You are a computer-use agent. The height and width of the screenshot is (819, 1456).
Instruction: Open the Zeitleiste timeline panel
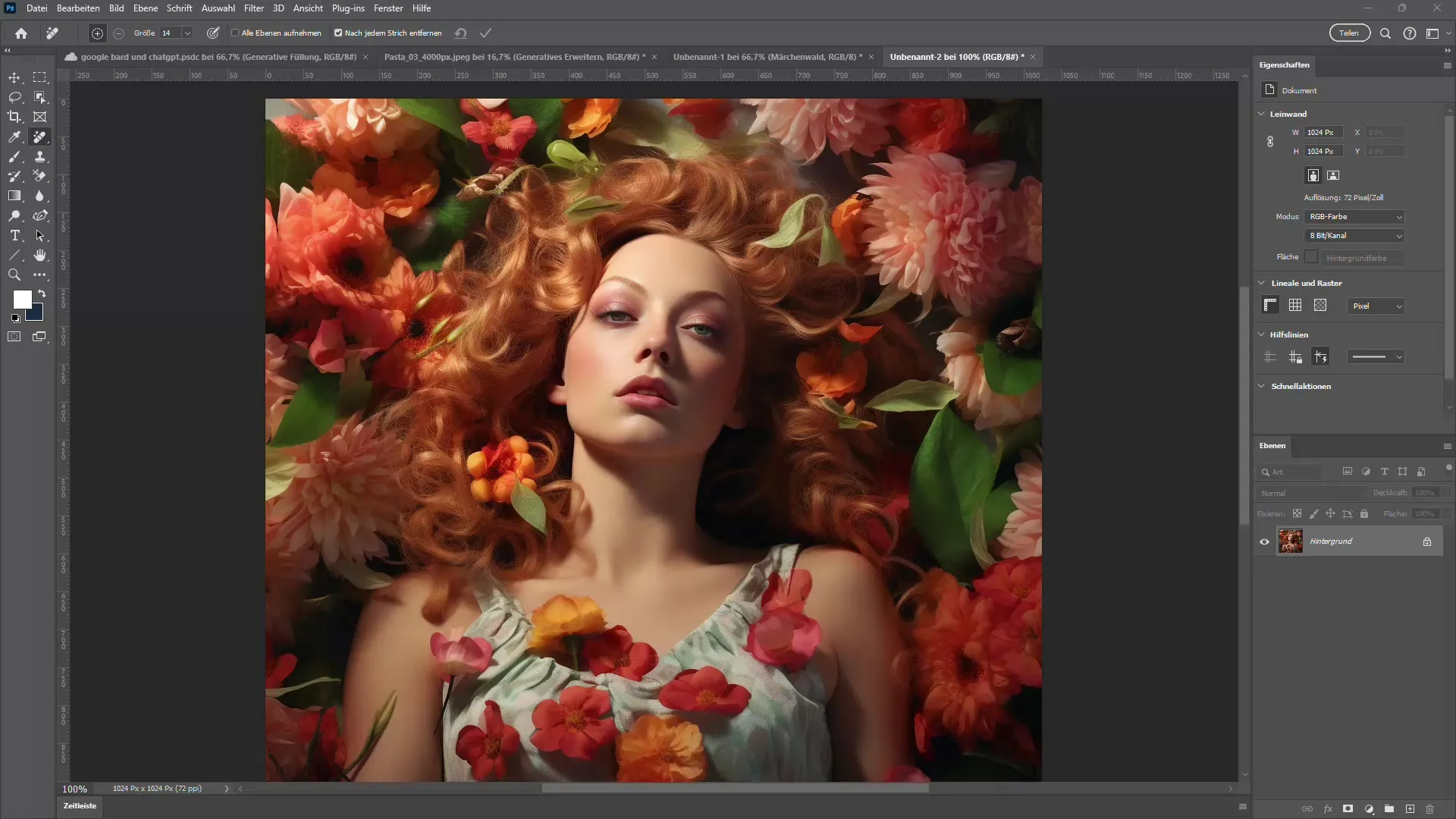[80, 806]
